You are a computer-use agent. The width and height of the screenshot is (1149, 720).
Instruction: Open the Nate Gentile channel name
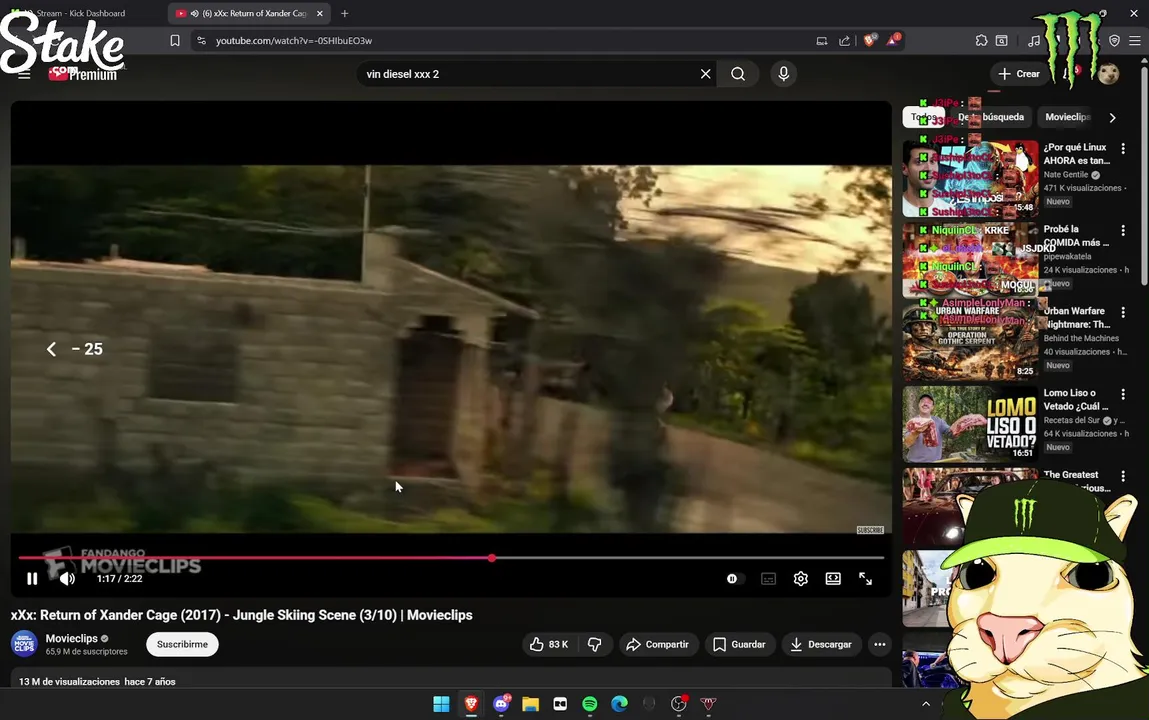(x=1065, y=174)
